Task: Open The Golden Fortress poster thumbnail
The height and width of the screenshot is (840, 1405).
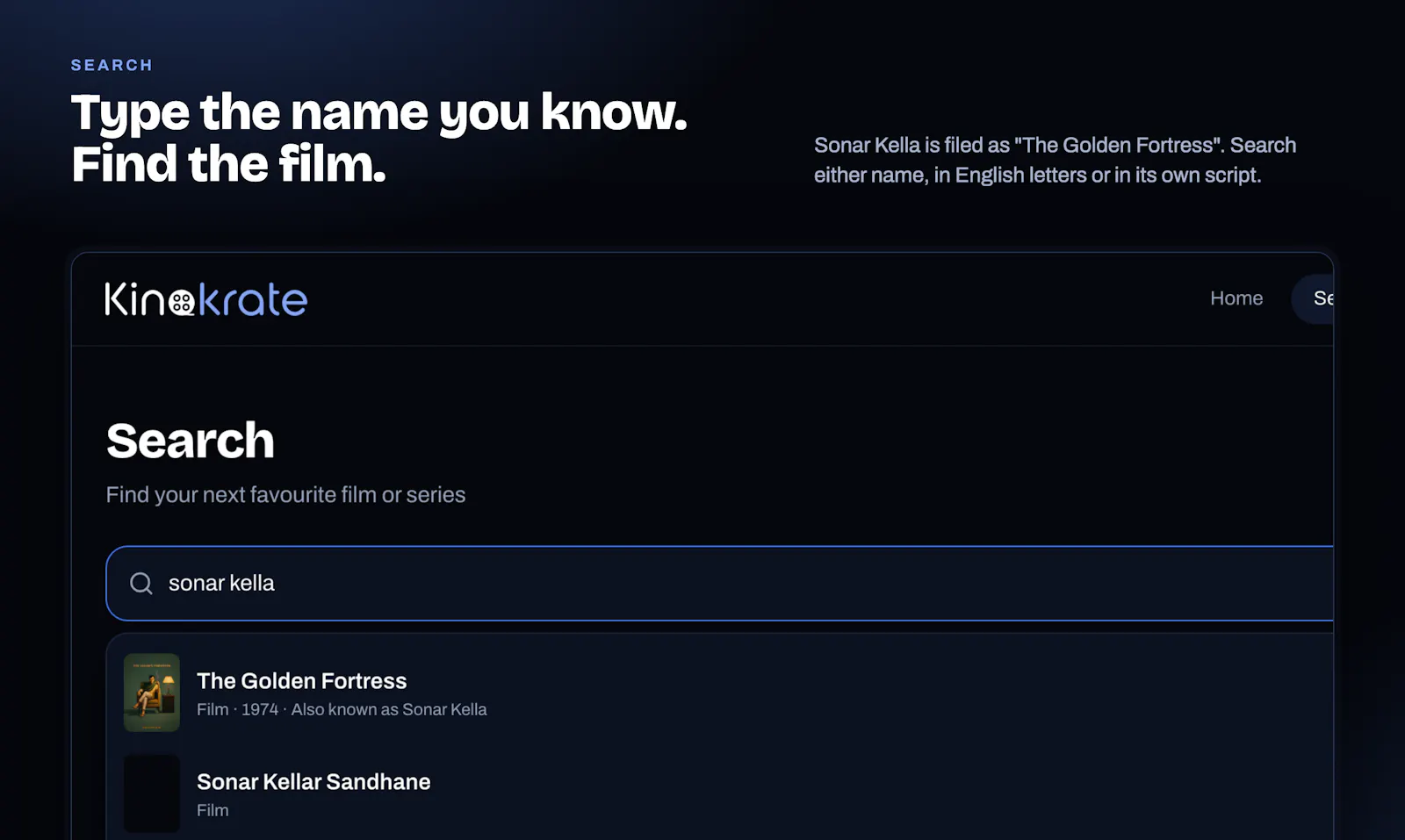Action: pyautogui.click(x=152, y=693)
